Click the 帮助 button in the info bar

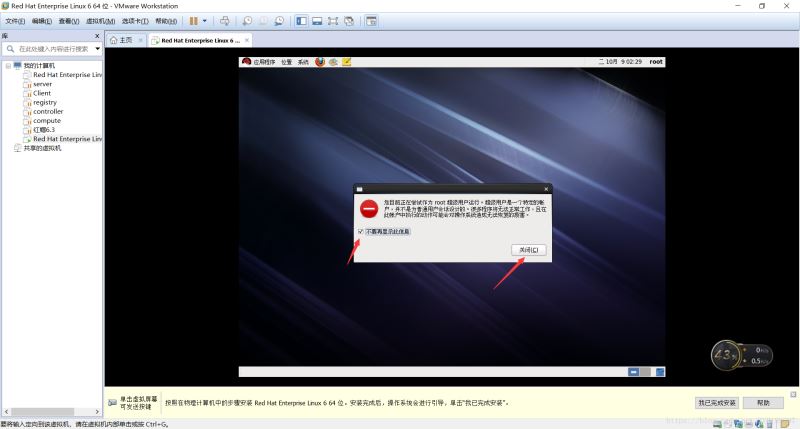pyautogui.click(x=763, y=403)
